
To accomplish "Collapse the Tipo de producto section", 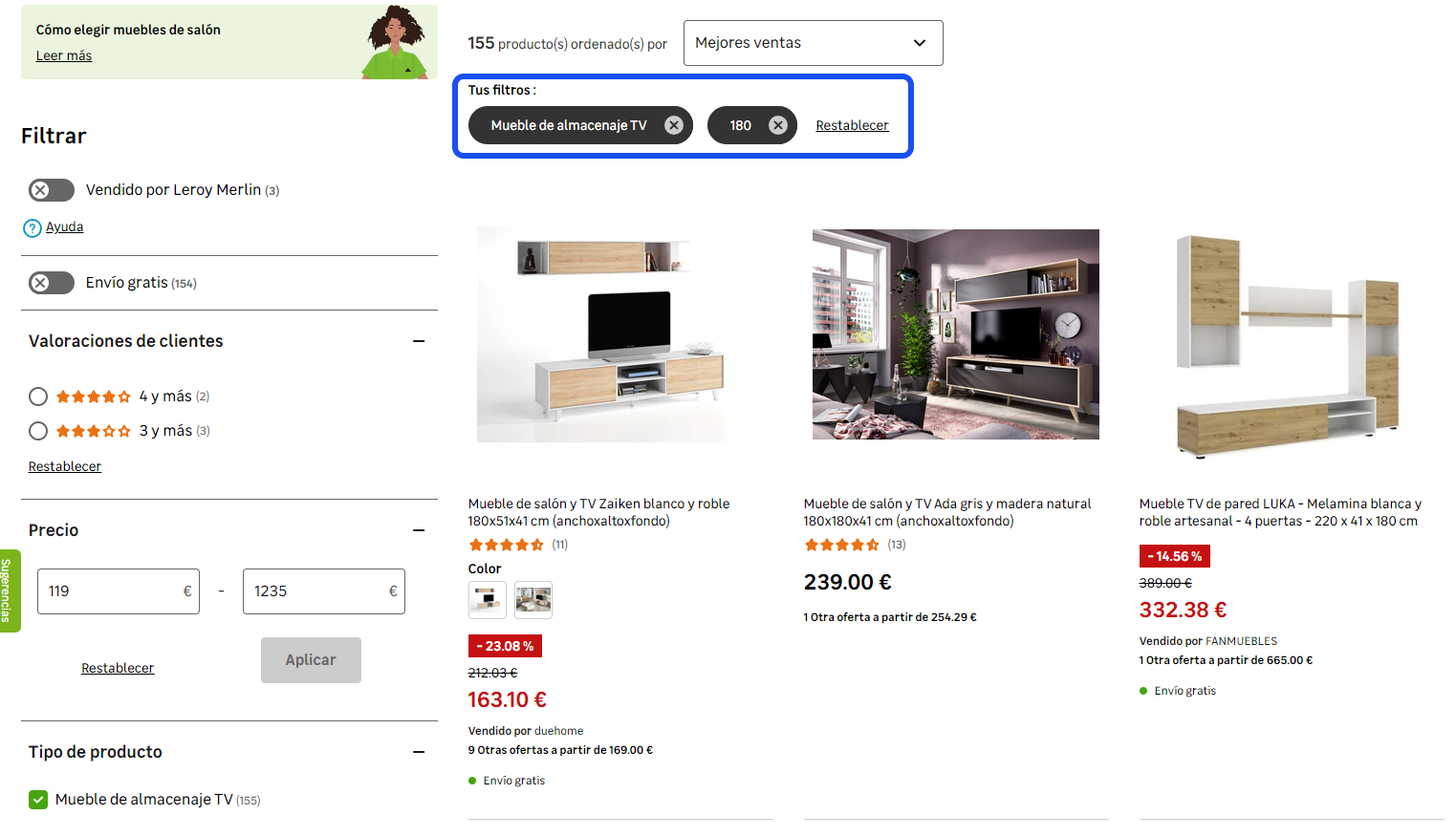I will coord(419,752).
